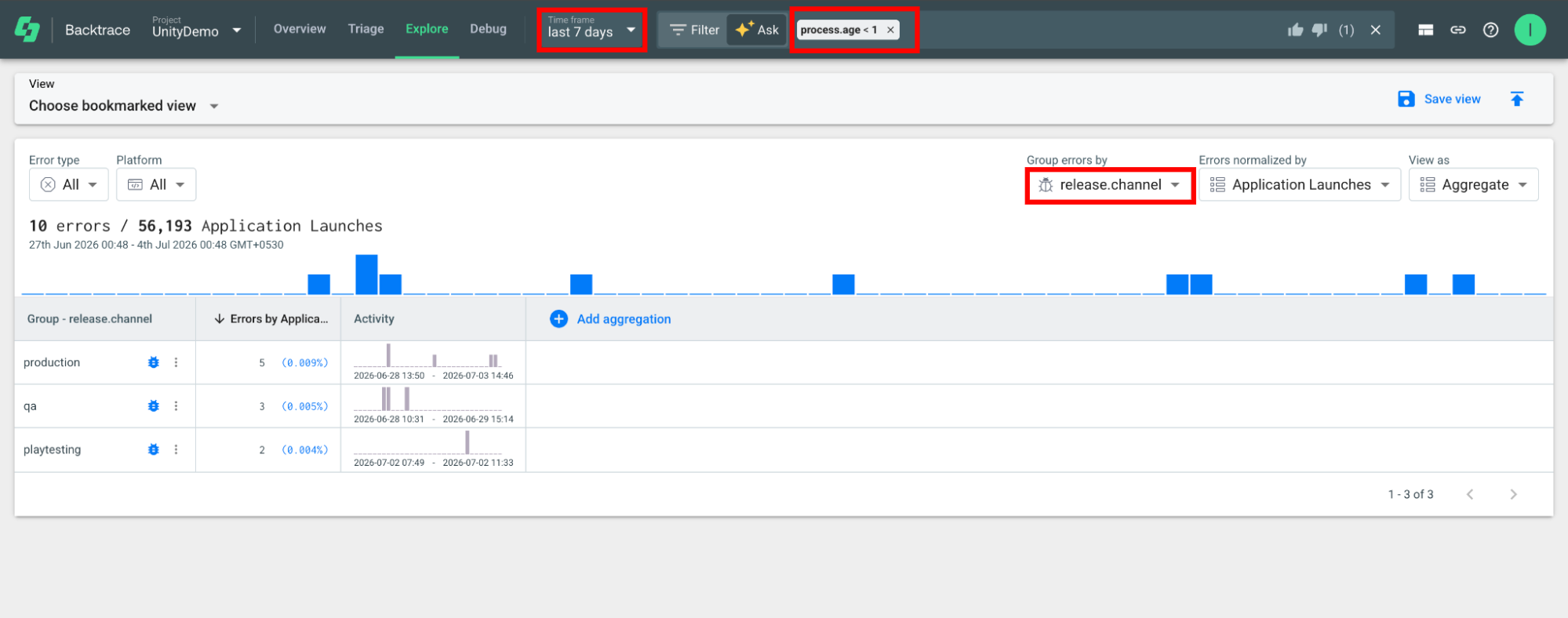The image size is (1568, 618).
Task: Open the more options menu for qa
Action: point(176,406)
